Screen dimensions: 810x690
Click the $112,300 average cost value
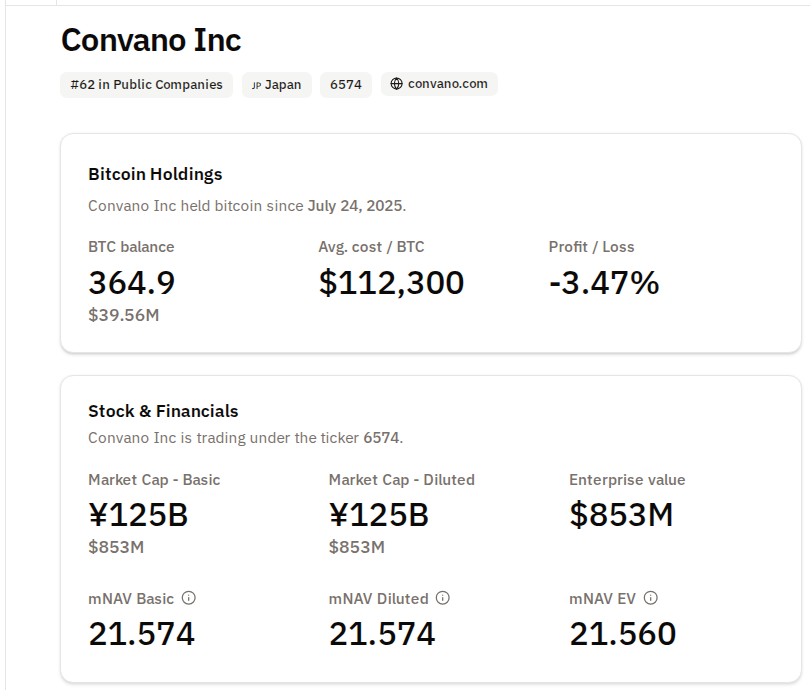[391, 283]
